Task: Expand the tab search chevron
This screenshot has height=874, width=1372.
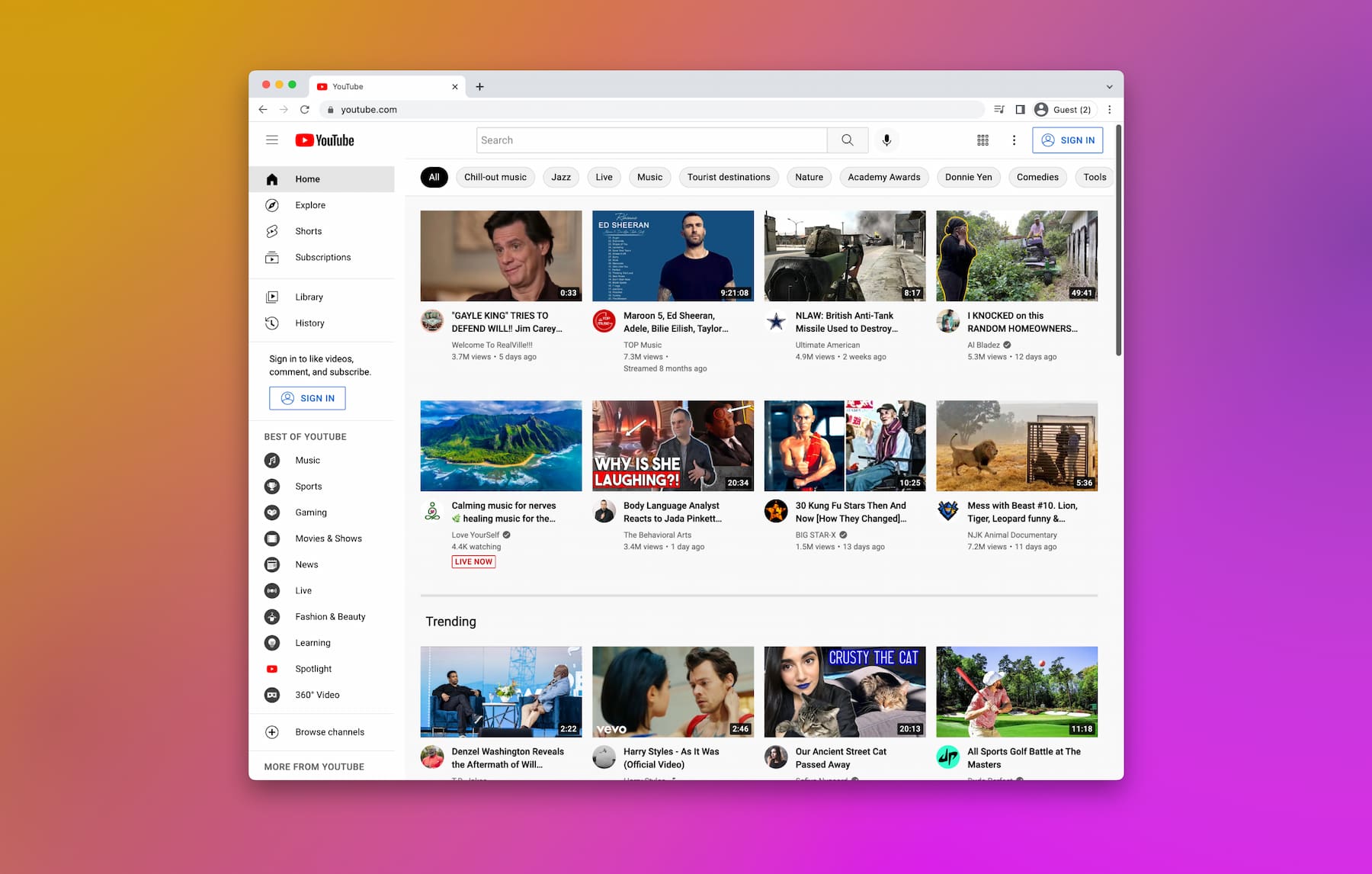Action: tap(1109, 87)
